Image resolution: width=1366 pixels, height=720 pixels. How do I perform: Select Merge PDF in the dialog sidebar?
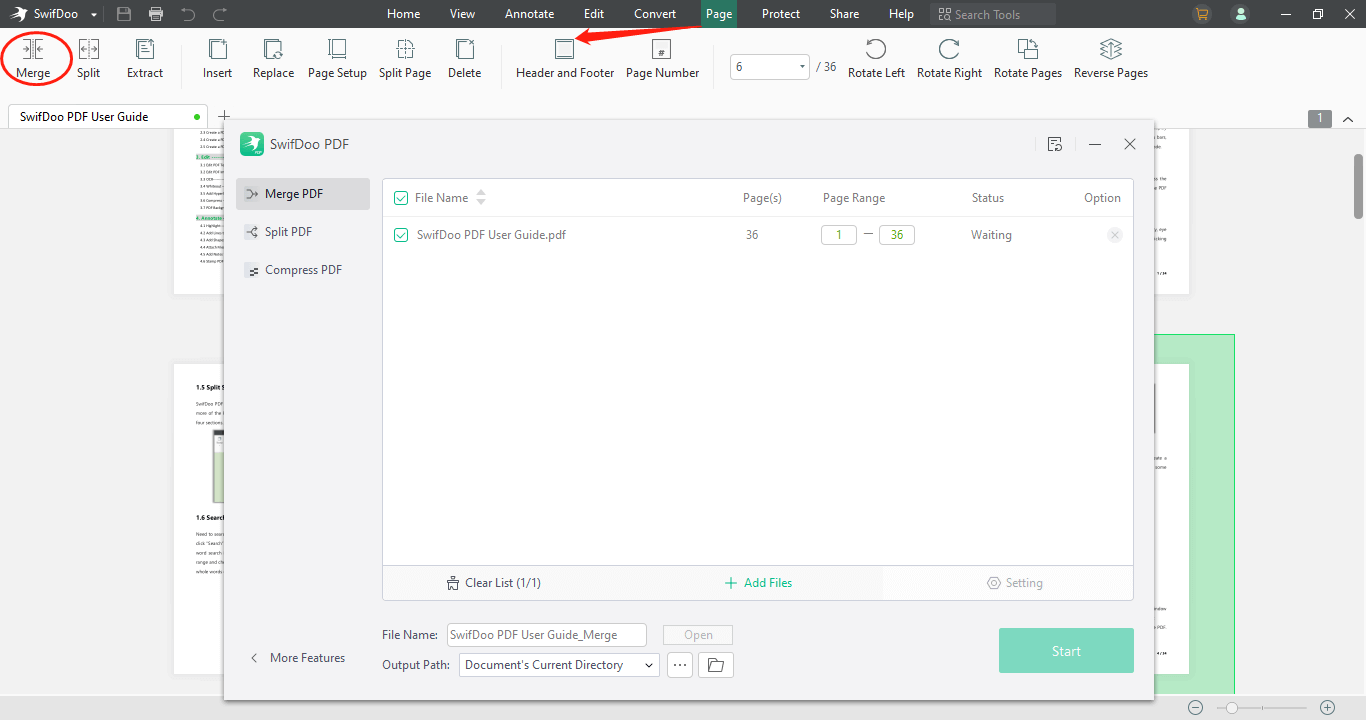(x=303, y=194)
